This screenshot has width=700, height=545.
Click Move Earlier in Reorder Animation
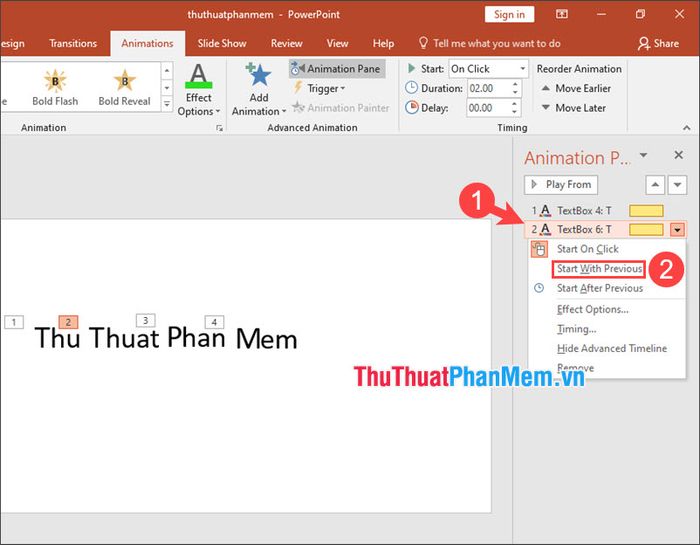pyautogui.click(x=575, y=88)
